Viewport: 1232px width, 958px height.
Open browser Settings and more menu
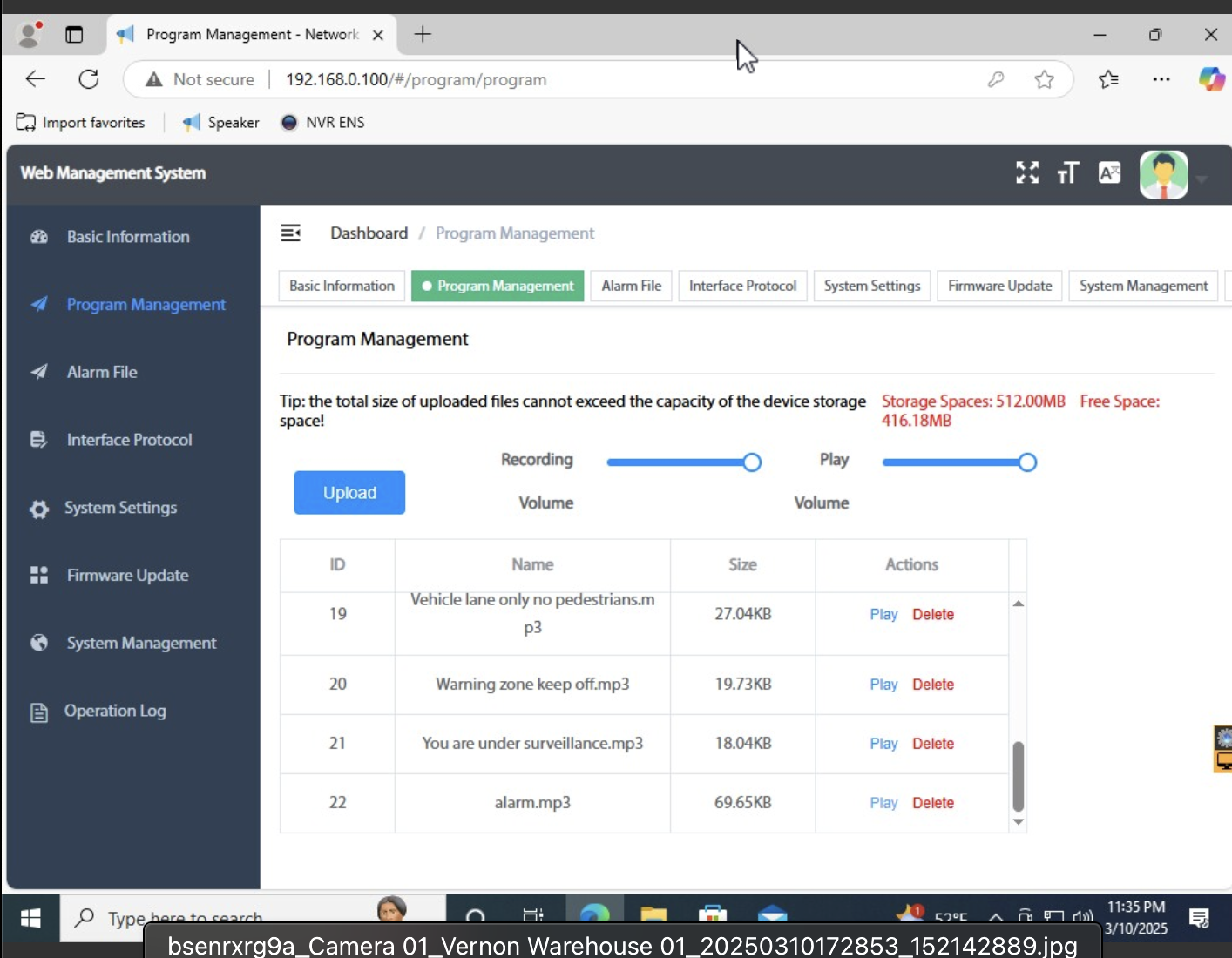(x=1161, y=79)
